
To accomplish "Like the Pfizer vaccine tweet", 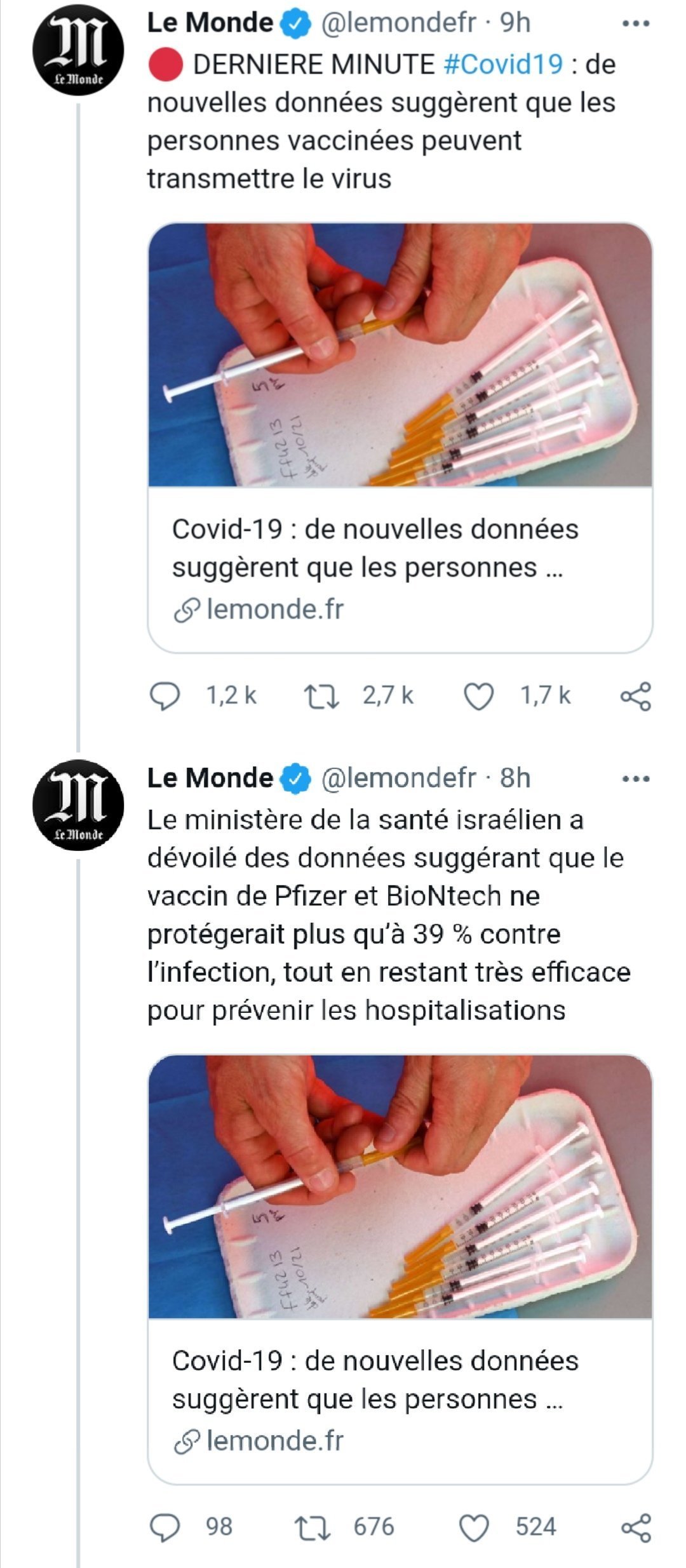I will point(474,1527).
